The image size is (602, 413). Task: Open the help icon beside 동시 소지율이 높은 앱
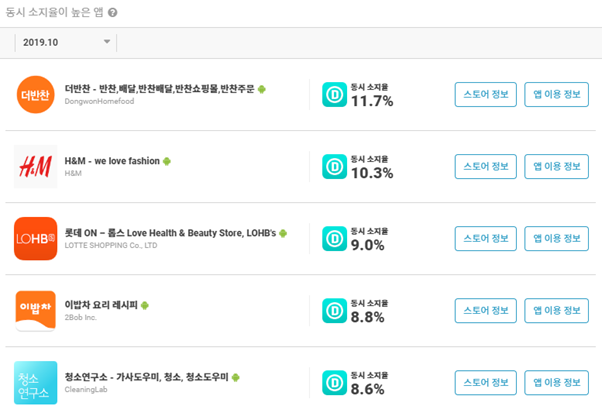point(112,13)
